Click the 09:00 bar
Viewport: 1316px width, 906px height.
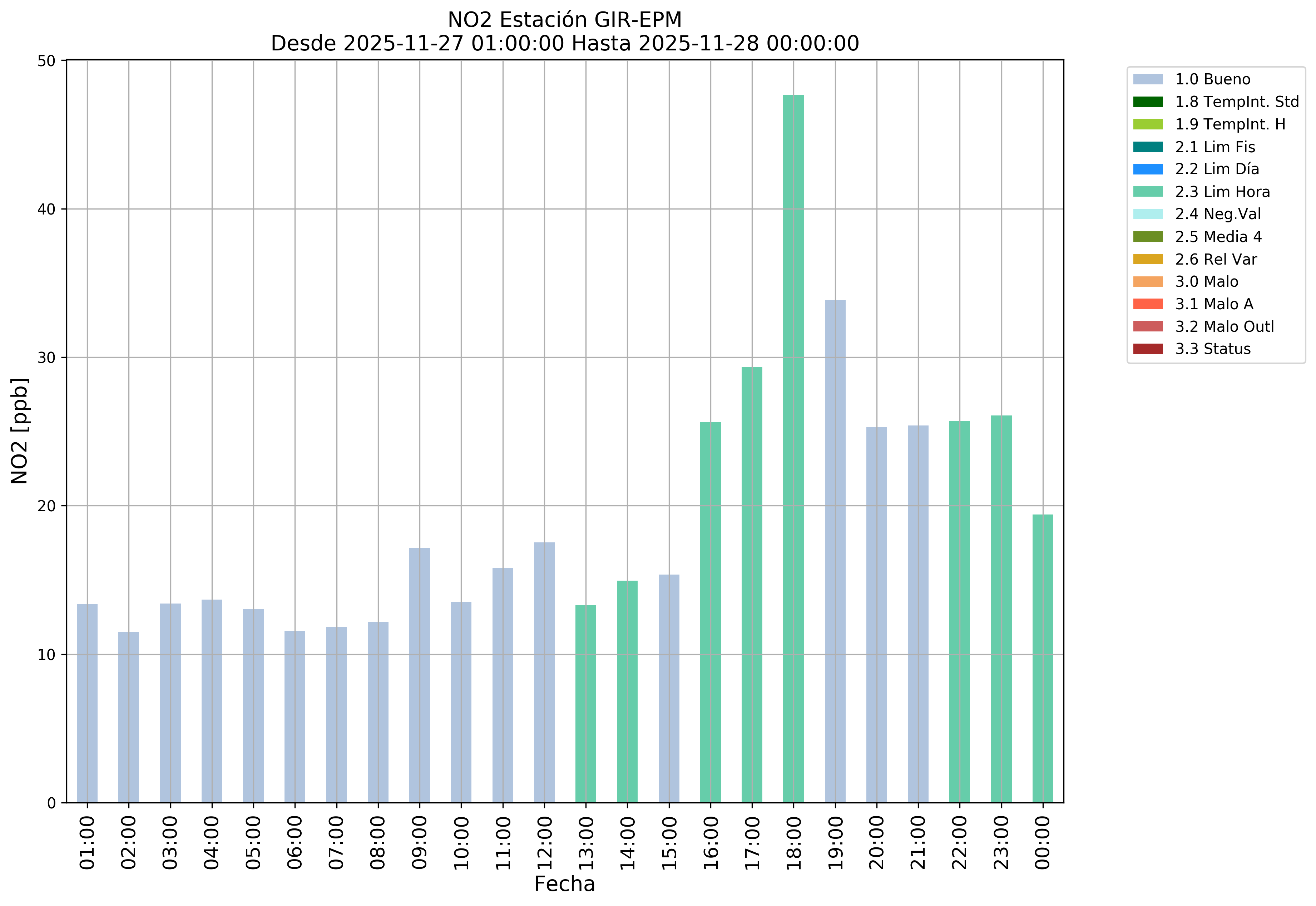click(x=419, y=675)
